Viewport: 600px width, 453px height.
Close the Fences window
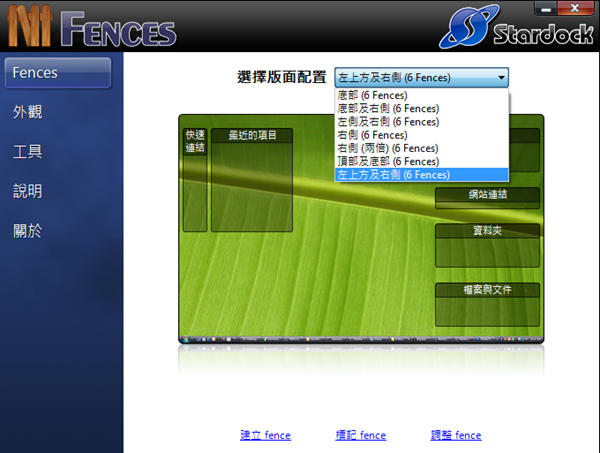575,8
